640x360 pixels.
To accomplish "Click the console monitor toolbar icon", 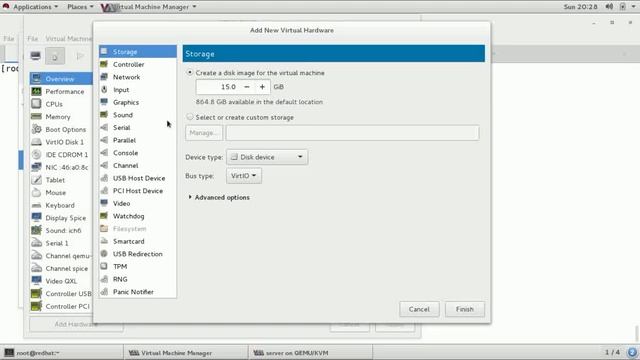I will 36,56.
